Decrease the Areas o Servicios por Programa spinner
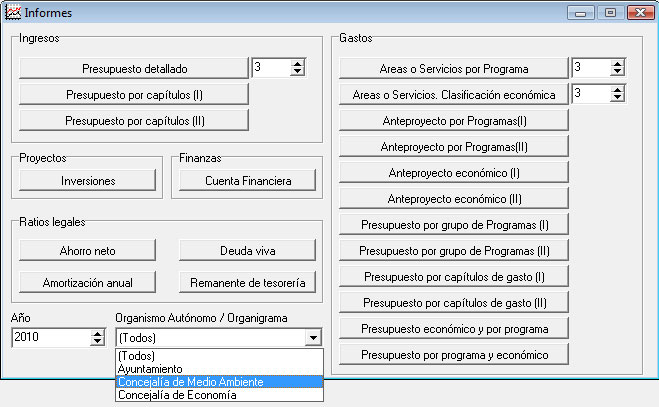Image resolution: width=659 pixels, height=407 pixels. tap(617, 71)
